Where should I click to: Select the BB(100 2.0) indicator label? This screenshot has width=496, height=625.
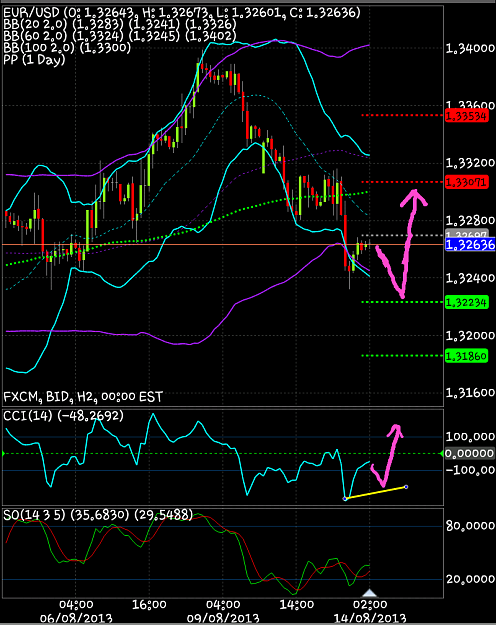pos(67,48)
